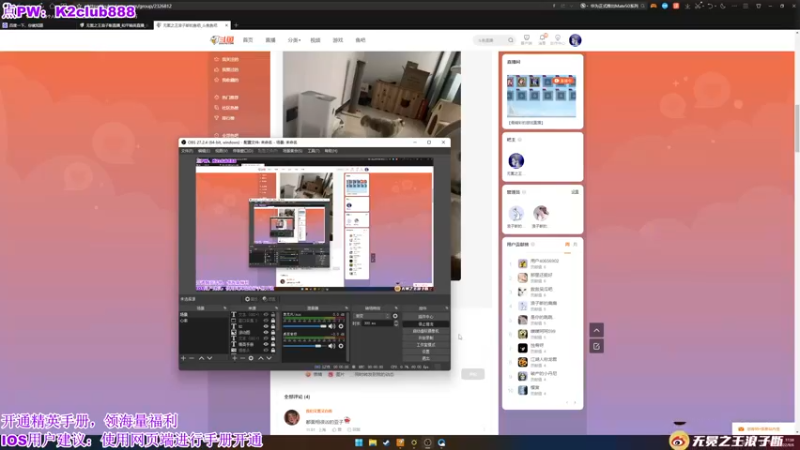Go to previous page of user rank list
This screenshot has height=450, width=800.
pos(567,403)
